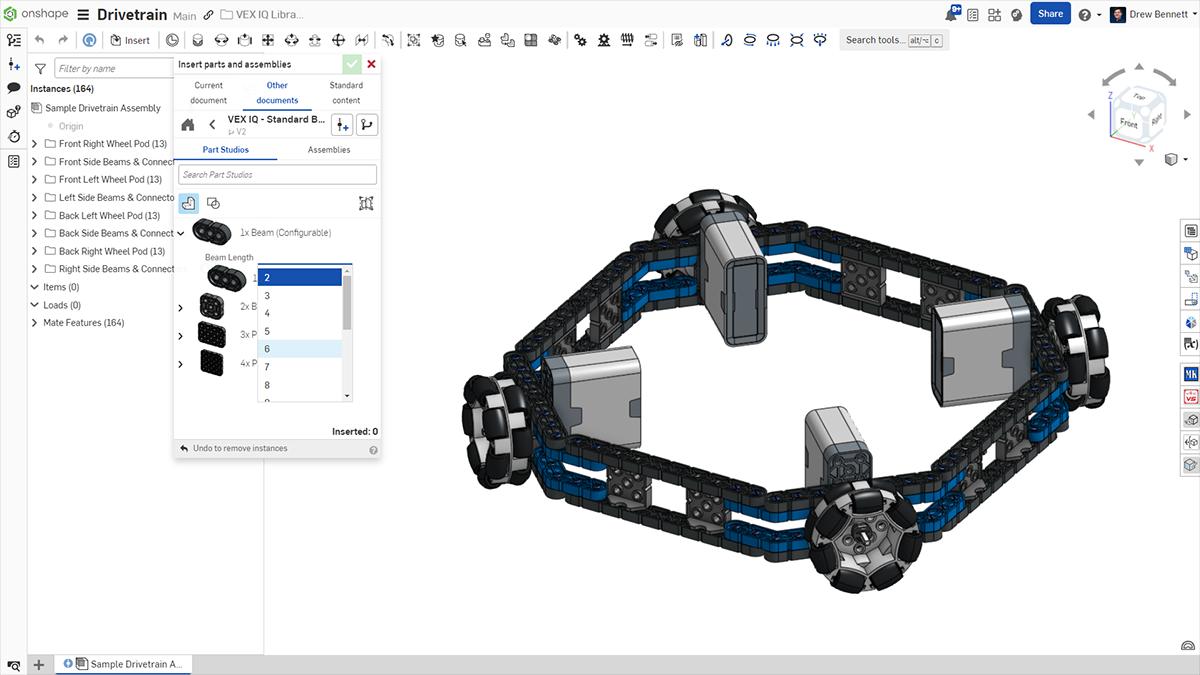
Task: Click the notifications bell icon
Action: (953, 12)
